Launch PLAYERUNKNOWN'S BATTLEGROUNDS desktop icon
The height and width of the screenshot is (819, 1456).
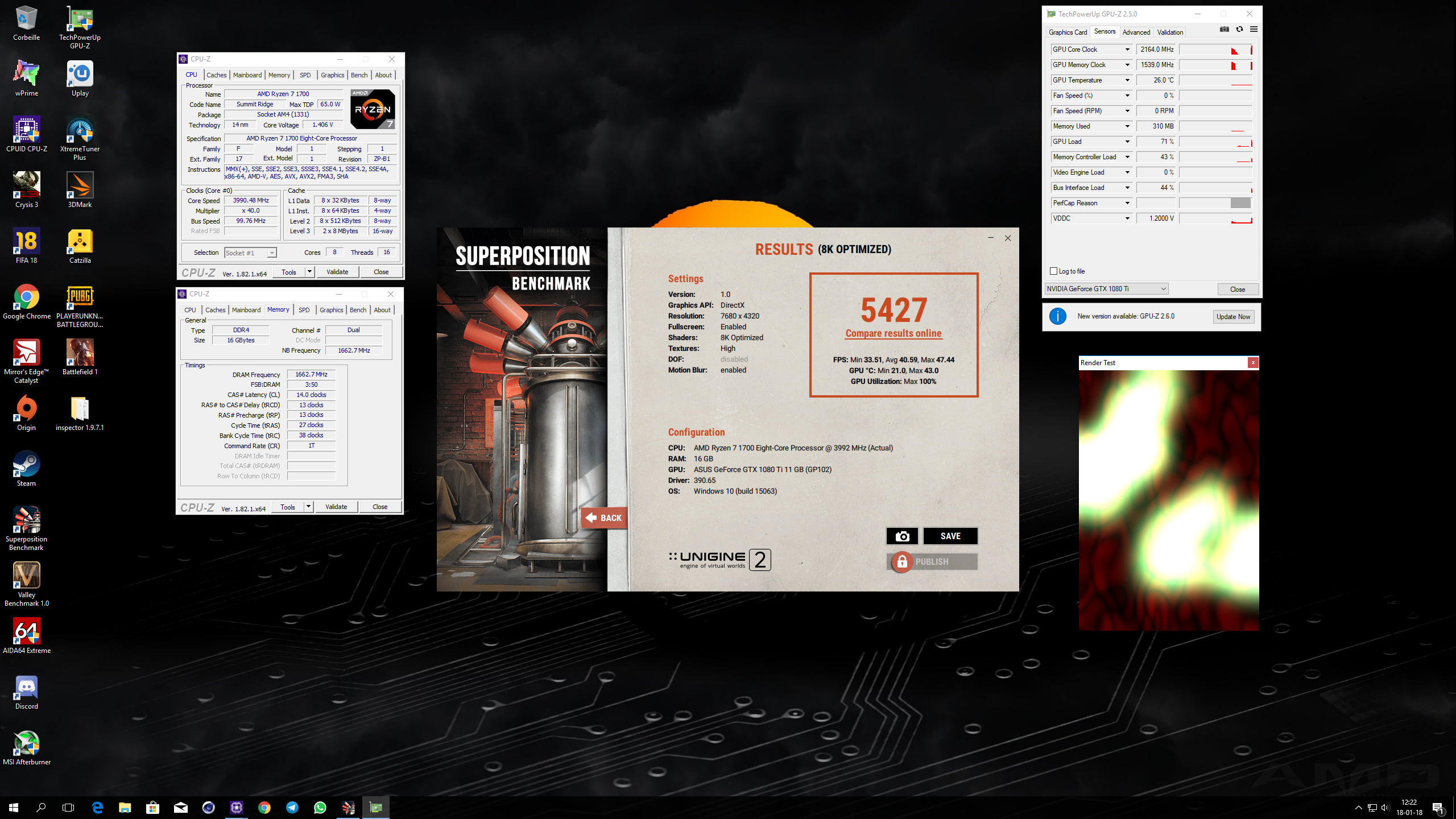click(x=80, y=306)
